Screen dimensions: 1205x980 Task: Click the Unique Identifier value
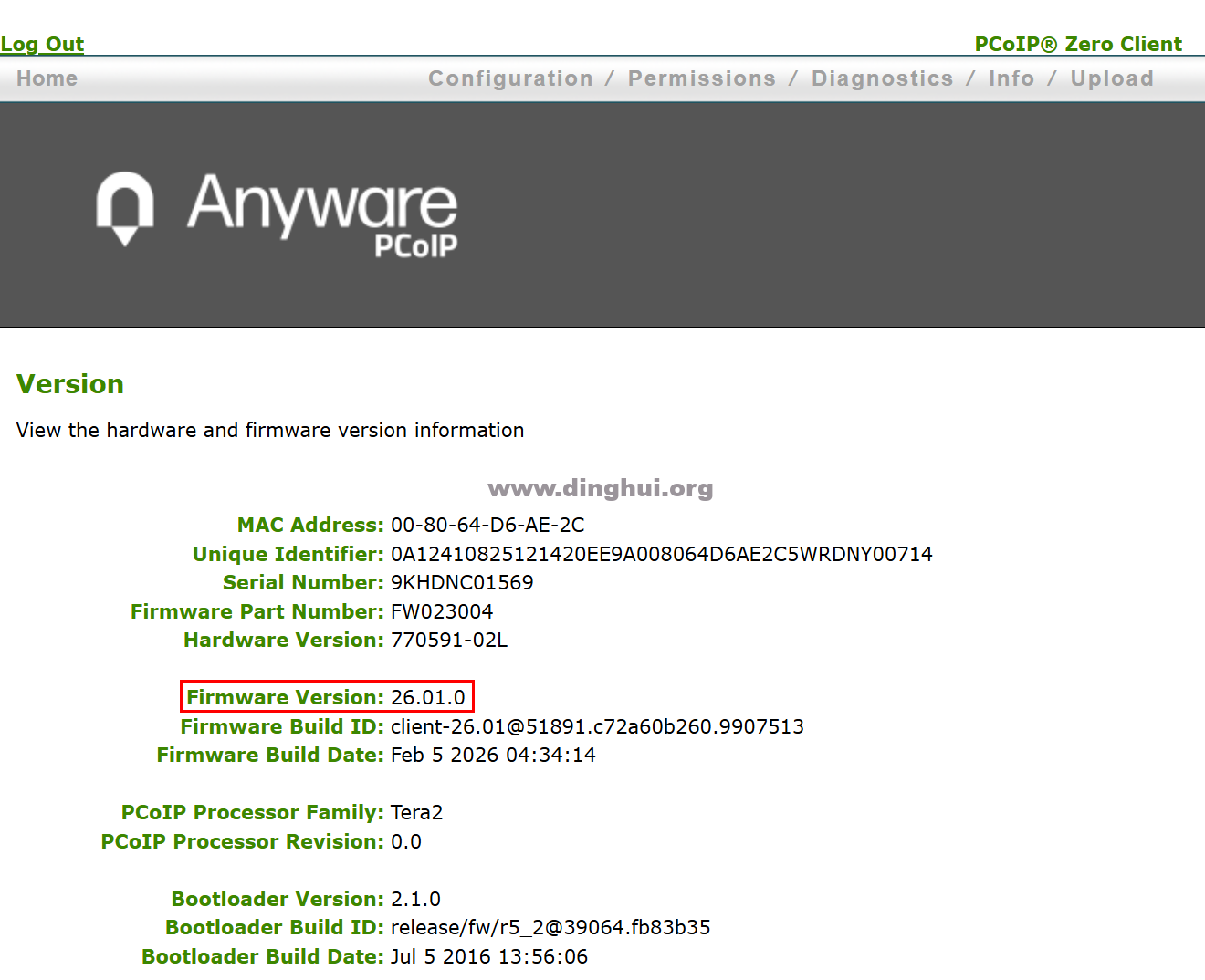click(x=661, y=554)
